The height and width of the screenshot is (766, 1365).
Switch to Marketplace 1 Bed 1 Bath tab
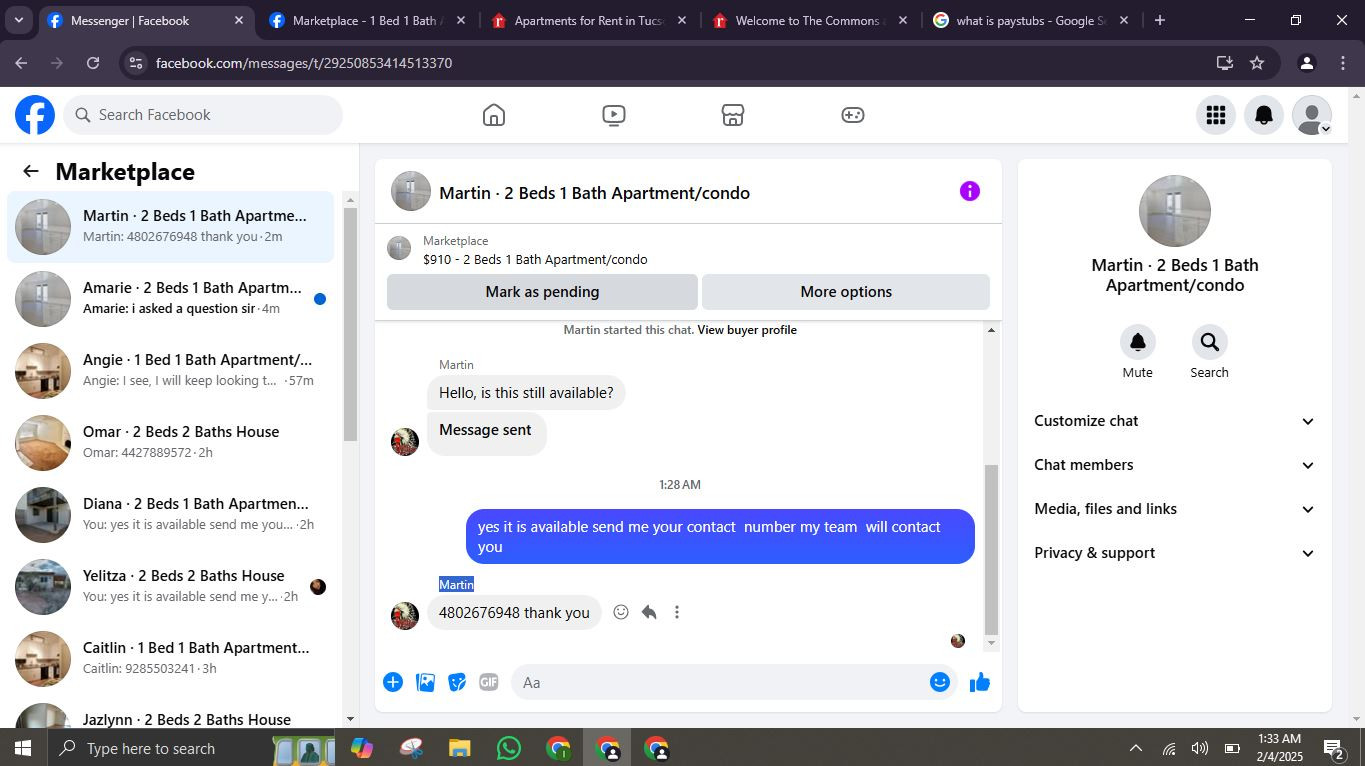369,20
